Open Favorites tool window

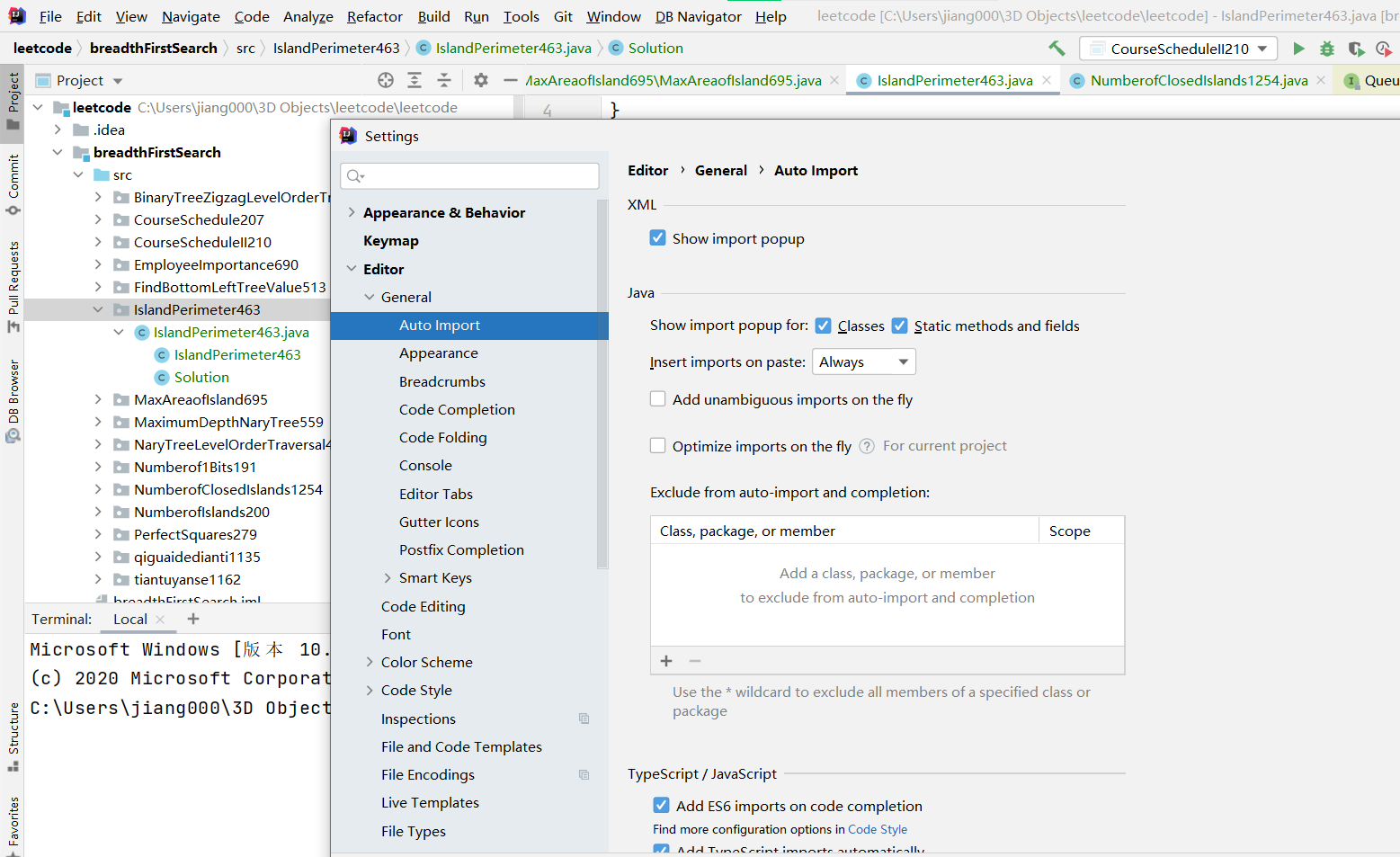[x=13, y=826]
